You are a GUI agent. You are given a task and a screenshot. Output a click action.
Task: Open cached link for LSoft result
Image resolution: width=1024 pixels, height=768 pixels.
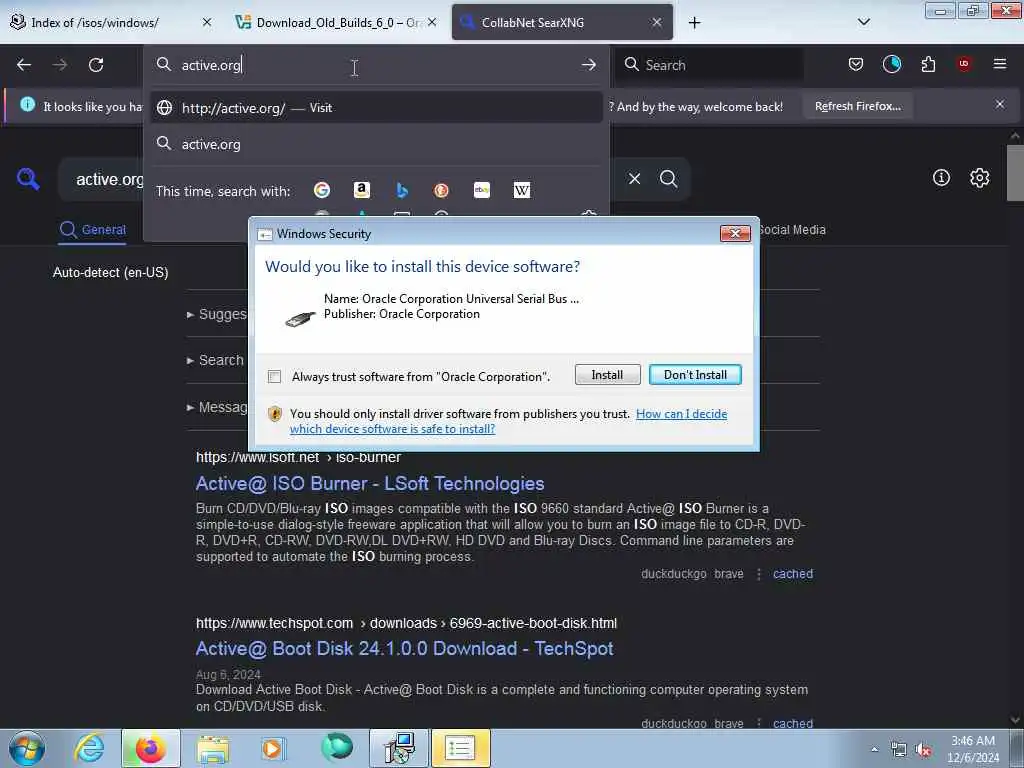(793, 574)
